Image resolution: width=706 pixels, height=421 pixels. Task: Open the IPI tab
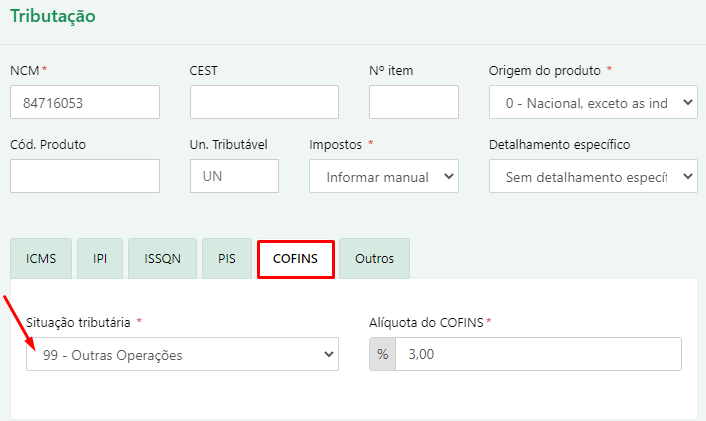101,258
